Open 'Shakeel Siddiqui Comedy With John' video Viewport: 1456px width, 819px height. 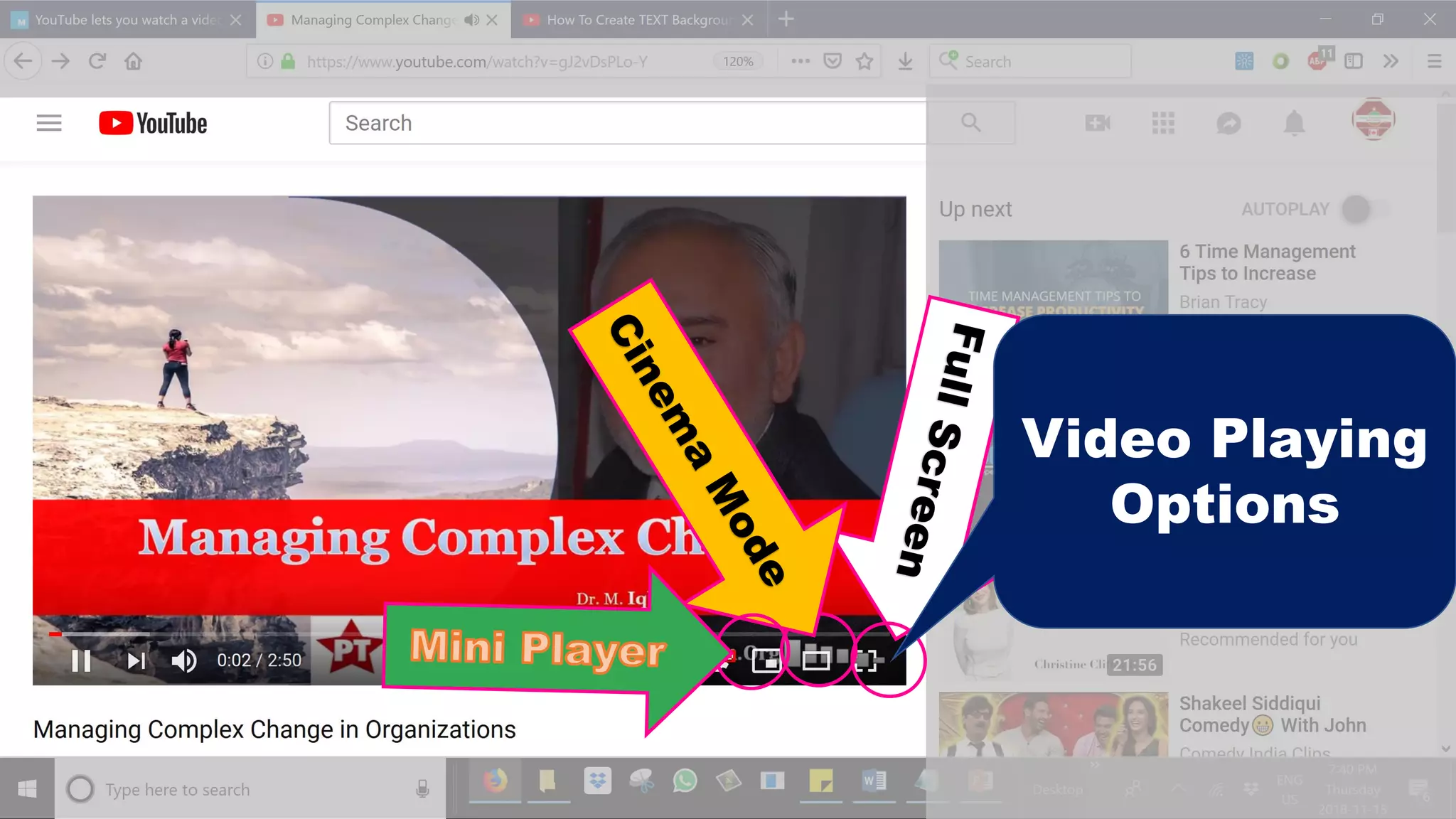pyautogui.click(x=1273, y=714)
